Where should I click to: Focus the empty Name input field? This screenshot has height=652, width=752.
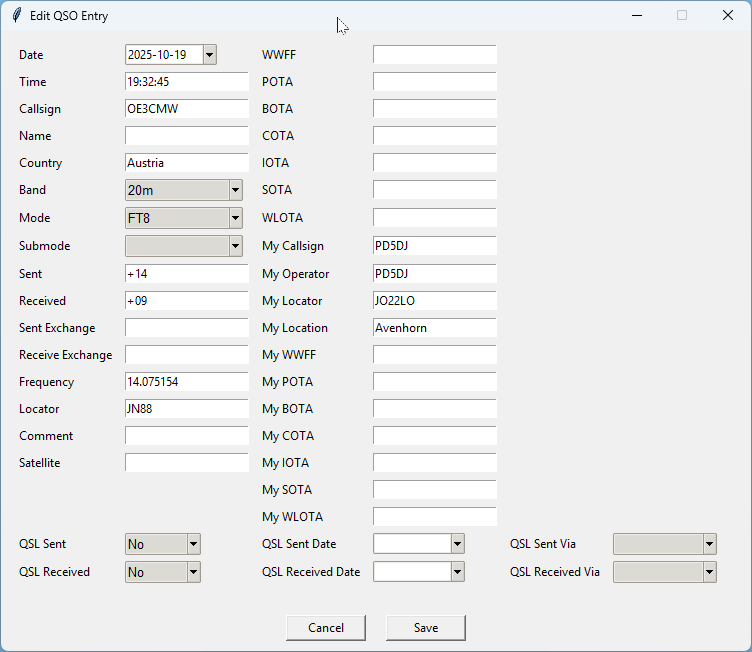click(x=186, y=136)
